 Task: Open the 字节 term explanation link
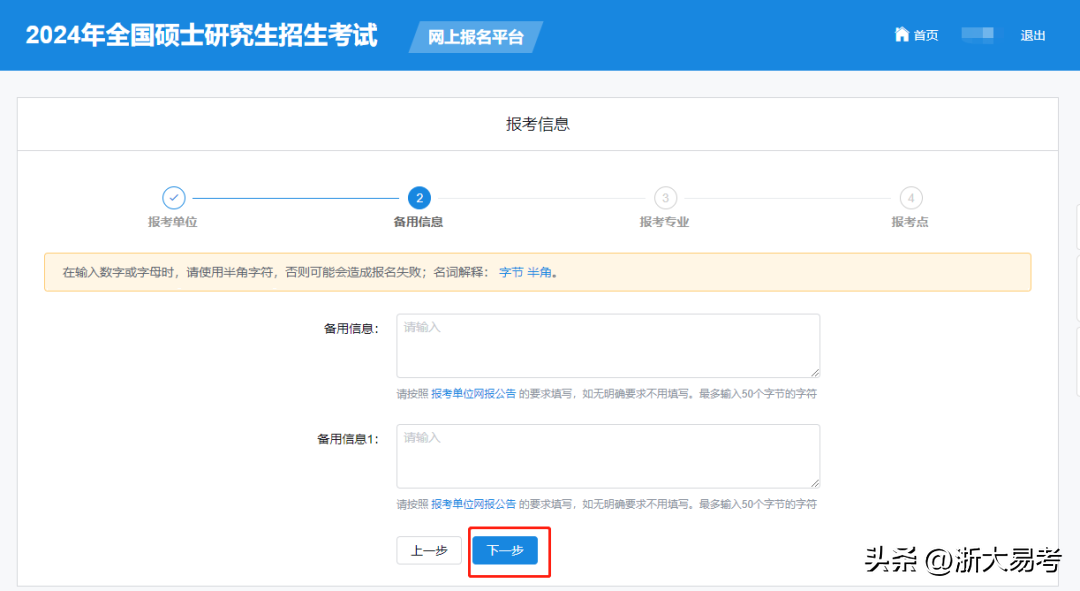point(511,272)
